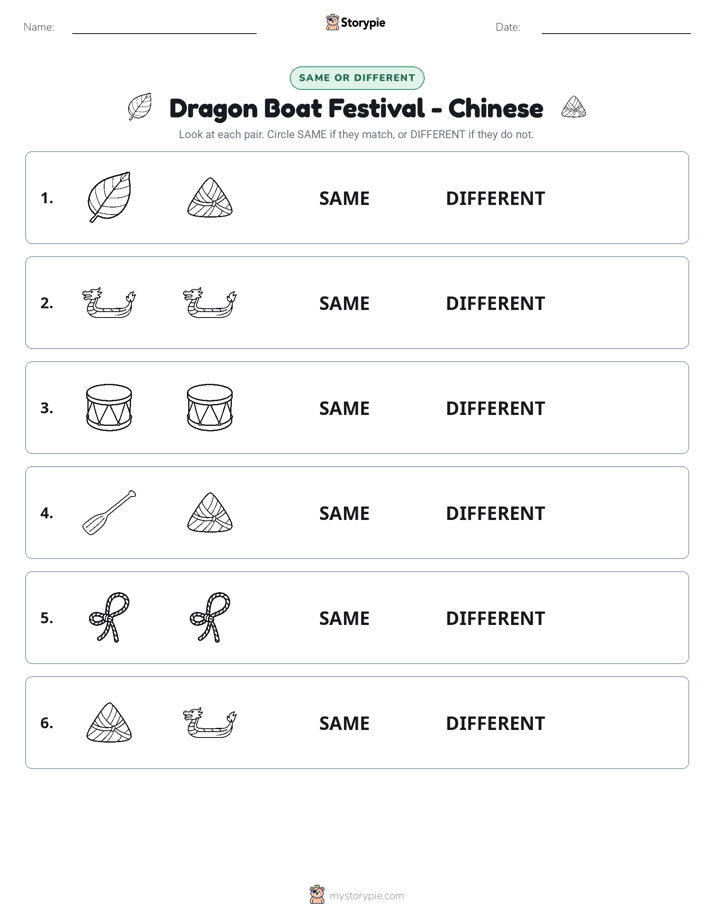Click the SAME OR DIFFERENT badge

point(357,78)
